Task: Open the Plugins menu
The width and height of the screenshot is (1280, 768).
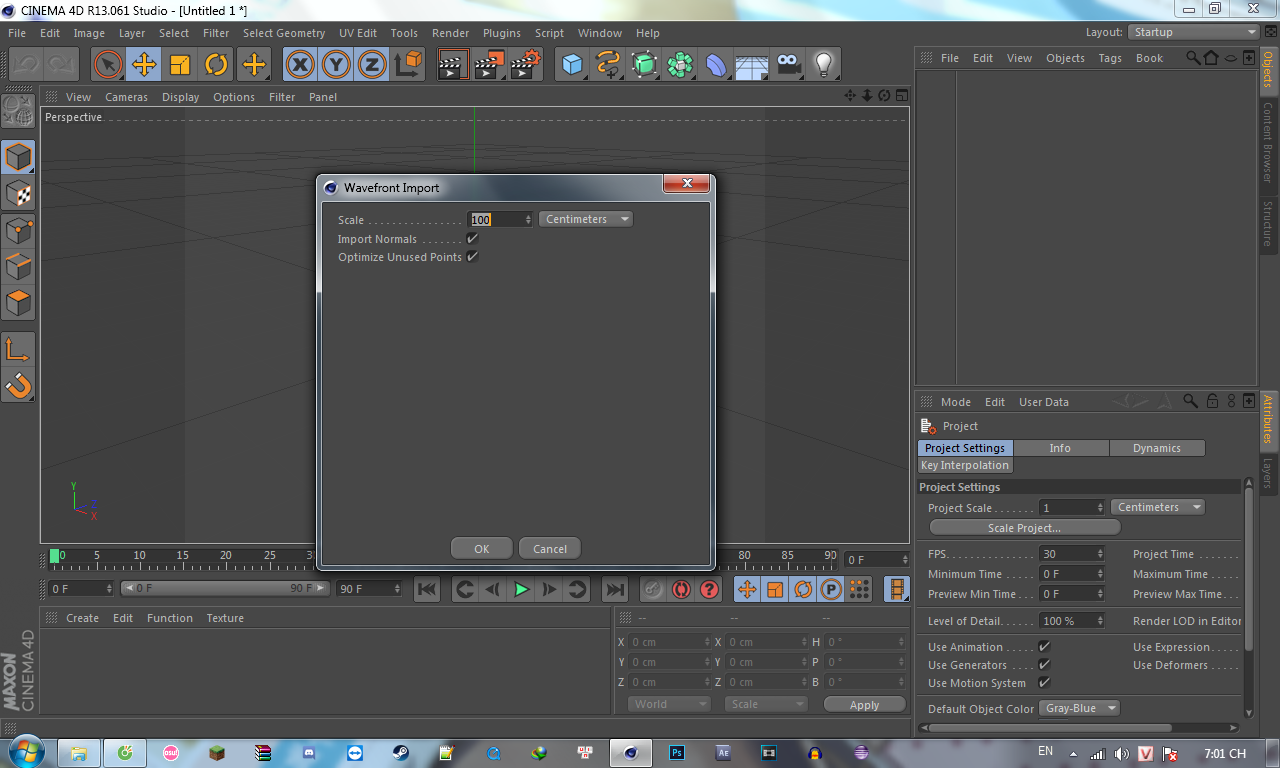Action: [x=501, y=33]
